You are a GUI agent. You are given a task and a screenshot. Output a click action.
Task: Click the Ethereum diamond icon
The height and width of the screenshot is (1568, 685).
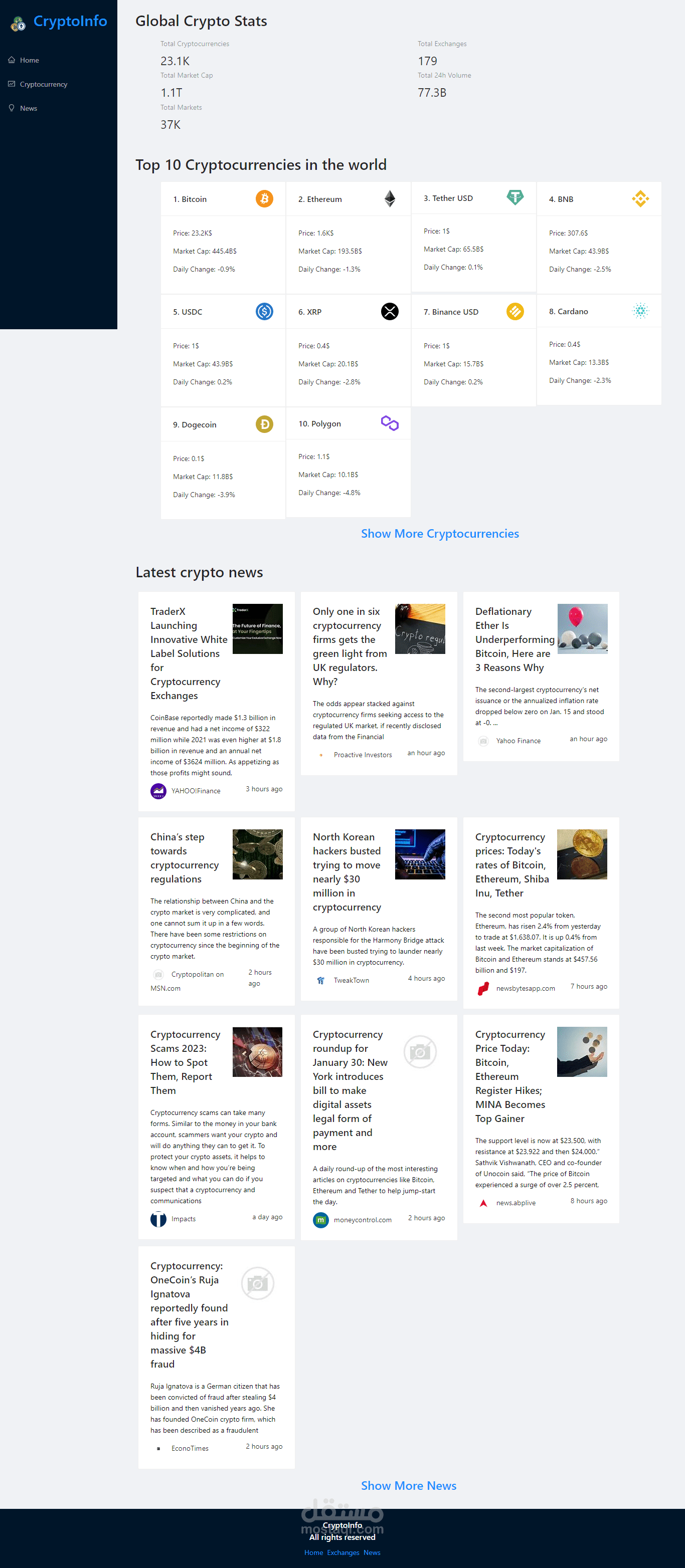[390, 198]
